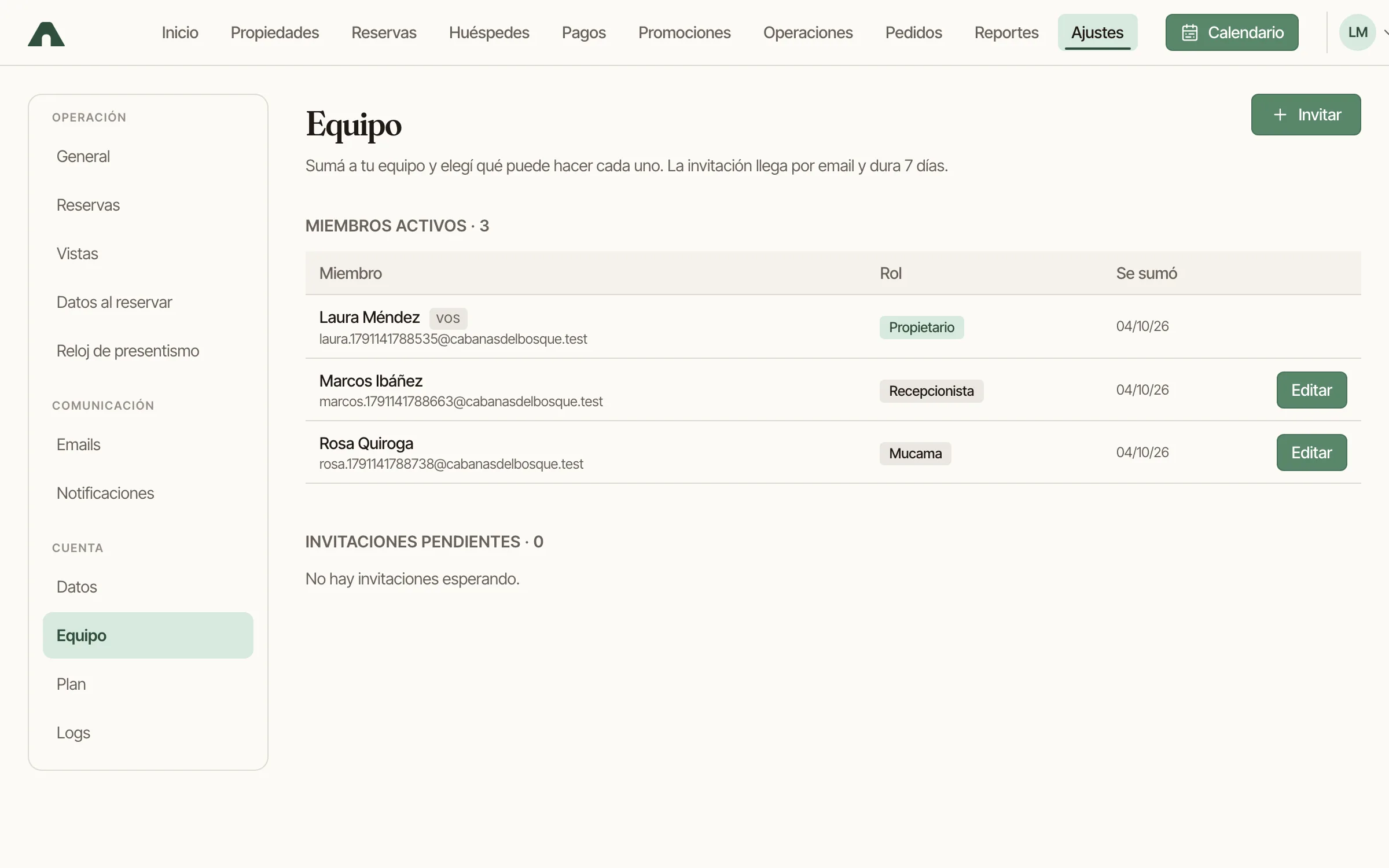Open Emails settings in sidebar
Image resolution: width=1389 pixels, height=868 pixels.
click(x=148, y=444)
